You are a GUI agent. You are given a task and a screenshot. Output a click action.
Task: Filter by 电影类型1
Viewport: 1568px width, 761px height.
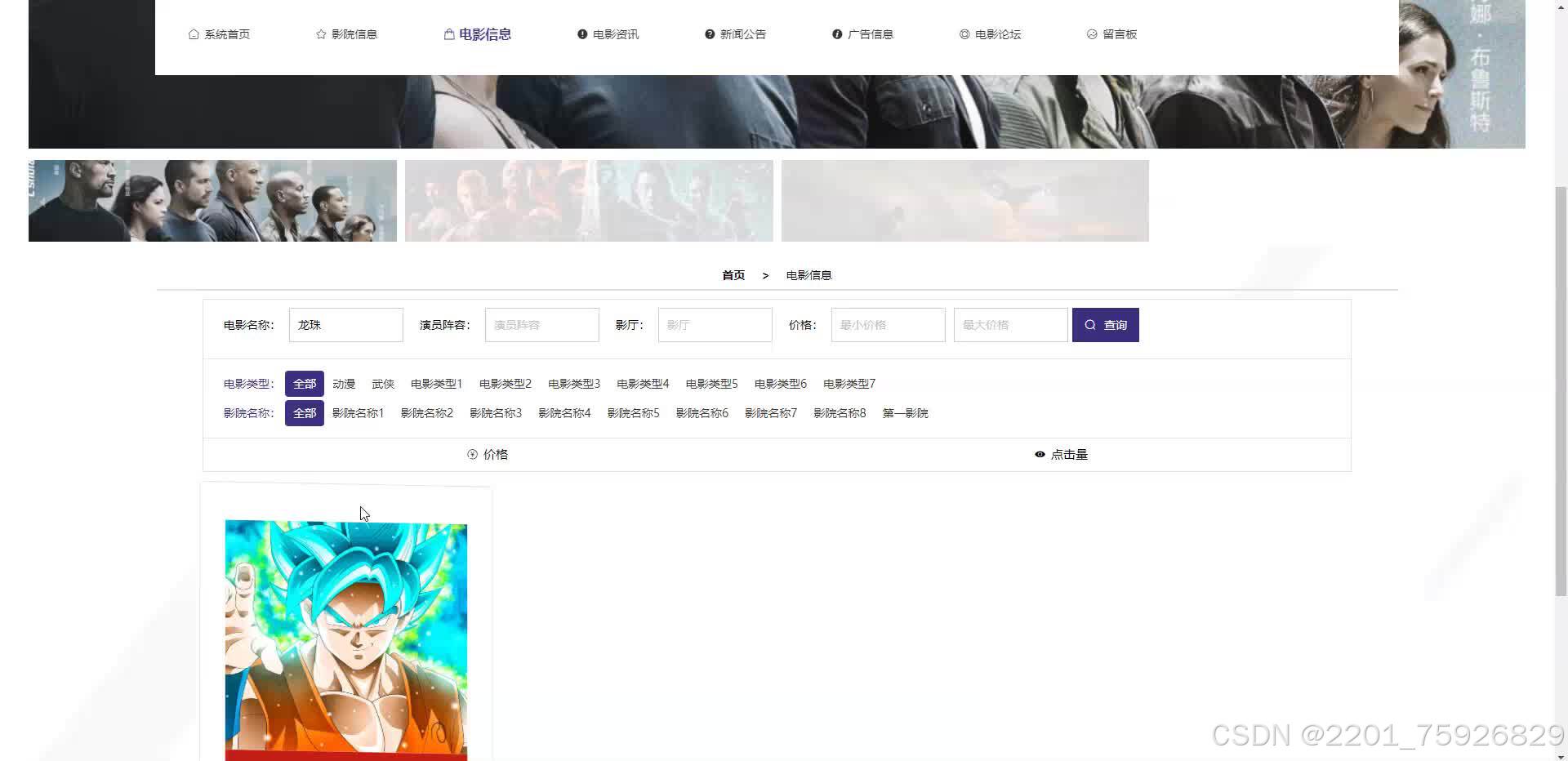(x=437, y=384)
